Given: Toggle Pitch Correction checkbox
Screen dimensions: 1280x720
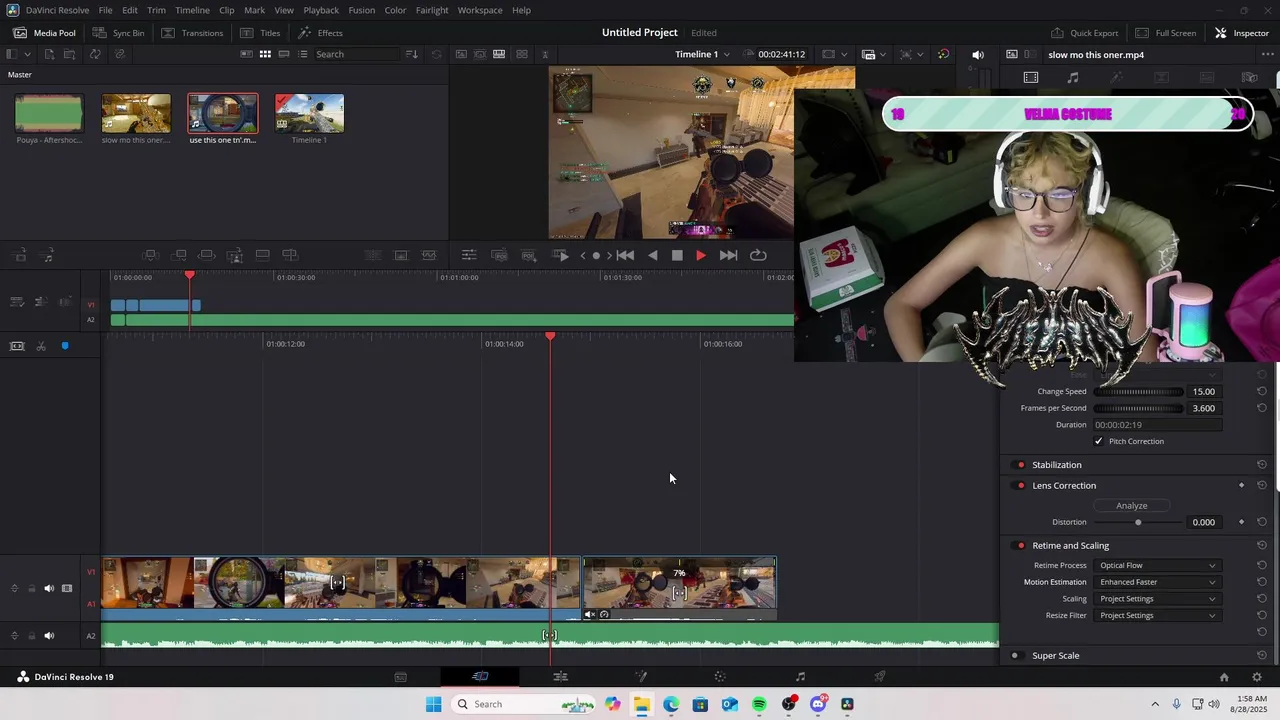Looking at the screenshot, I should click(1099, 441).
